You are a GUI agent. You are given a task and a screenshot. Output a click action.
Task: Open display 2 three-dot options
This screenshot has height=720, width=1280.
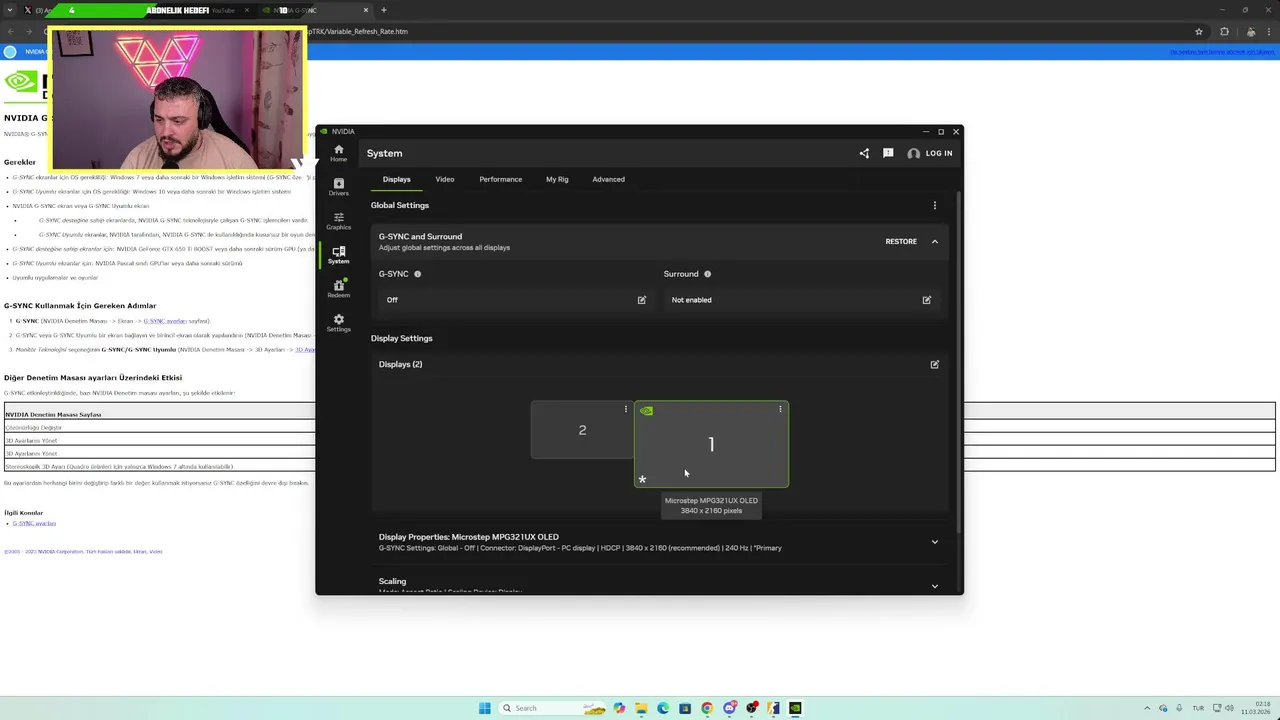pyautogui.click(x=626, y=409)
